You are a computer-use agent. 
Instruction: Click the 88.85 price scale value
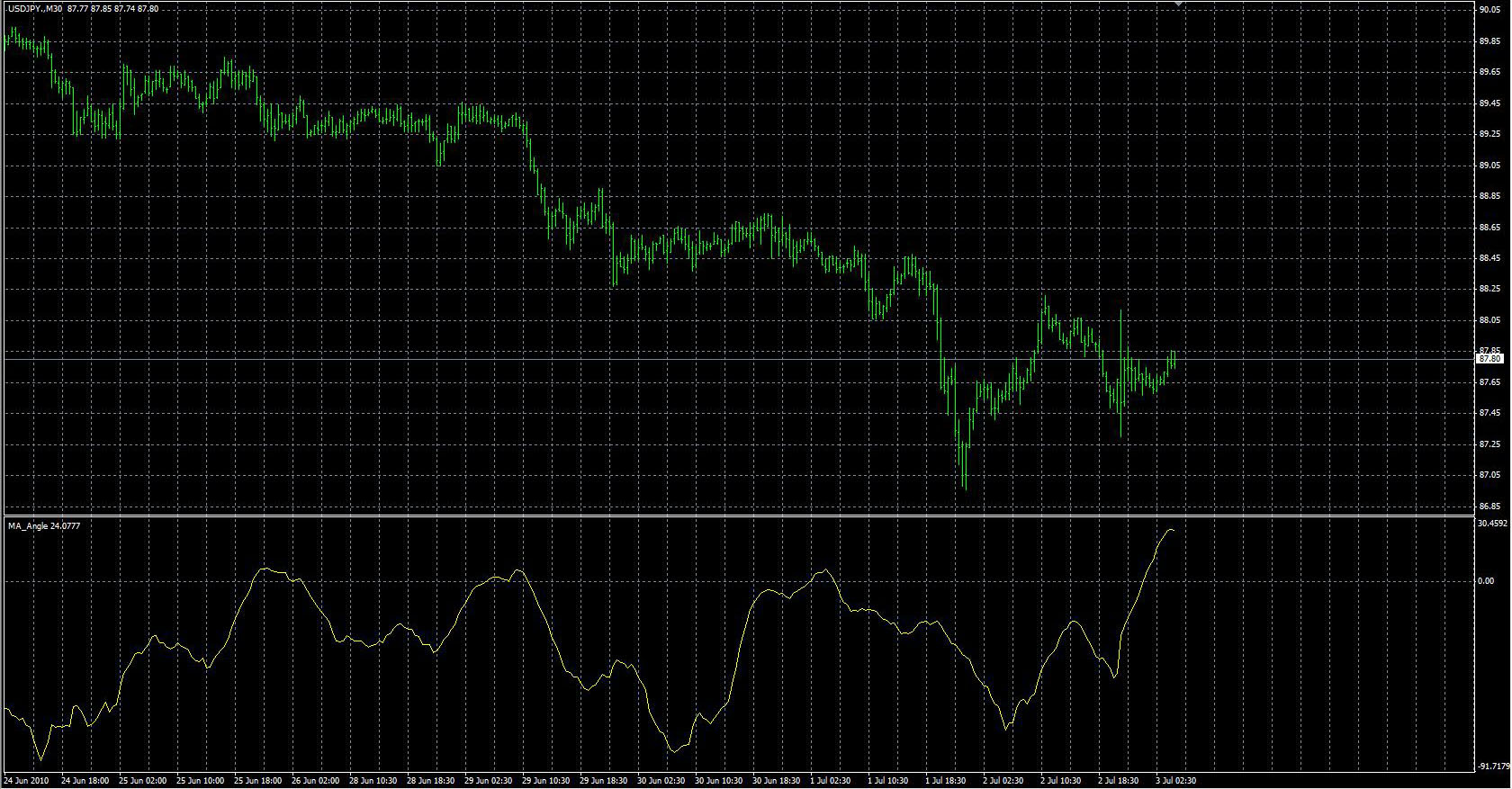point(1489,196)
